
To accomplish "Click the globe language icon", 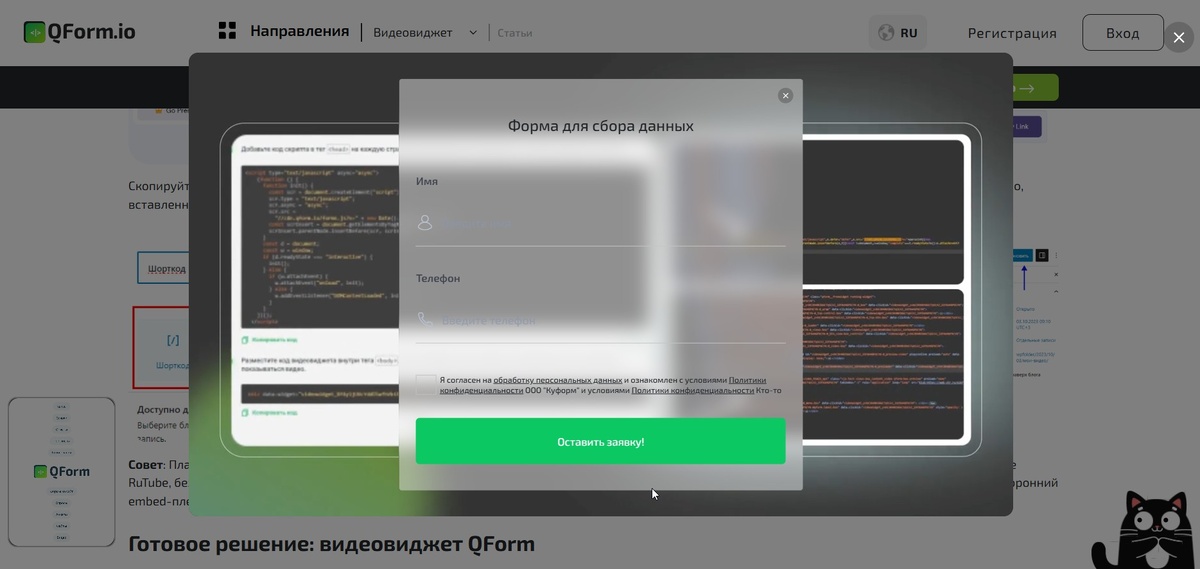I will pyautogui.click(x=885, y=33).
